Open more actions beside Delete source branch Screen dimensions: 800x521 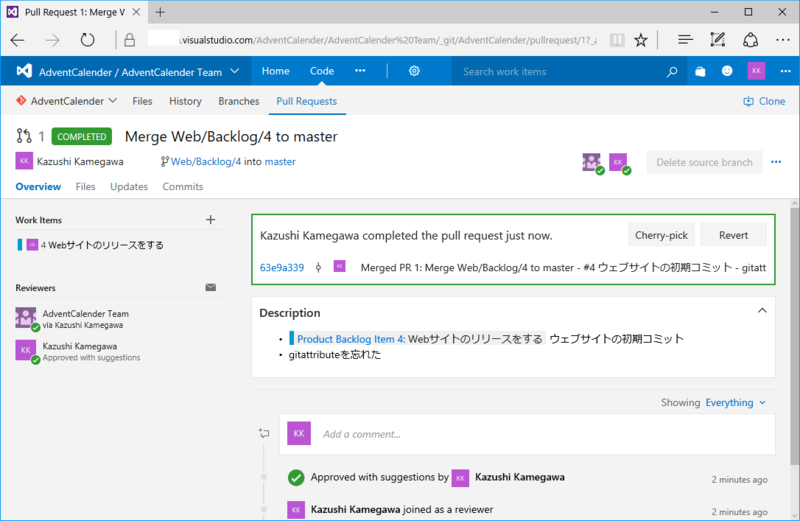tap(776, 162)
